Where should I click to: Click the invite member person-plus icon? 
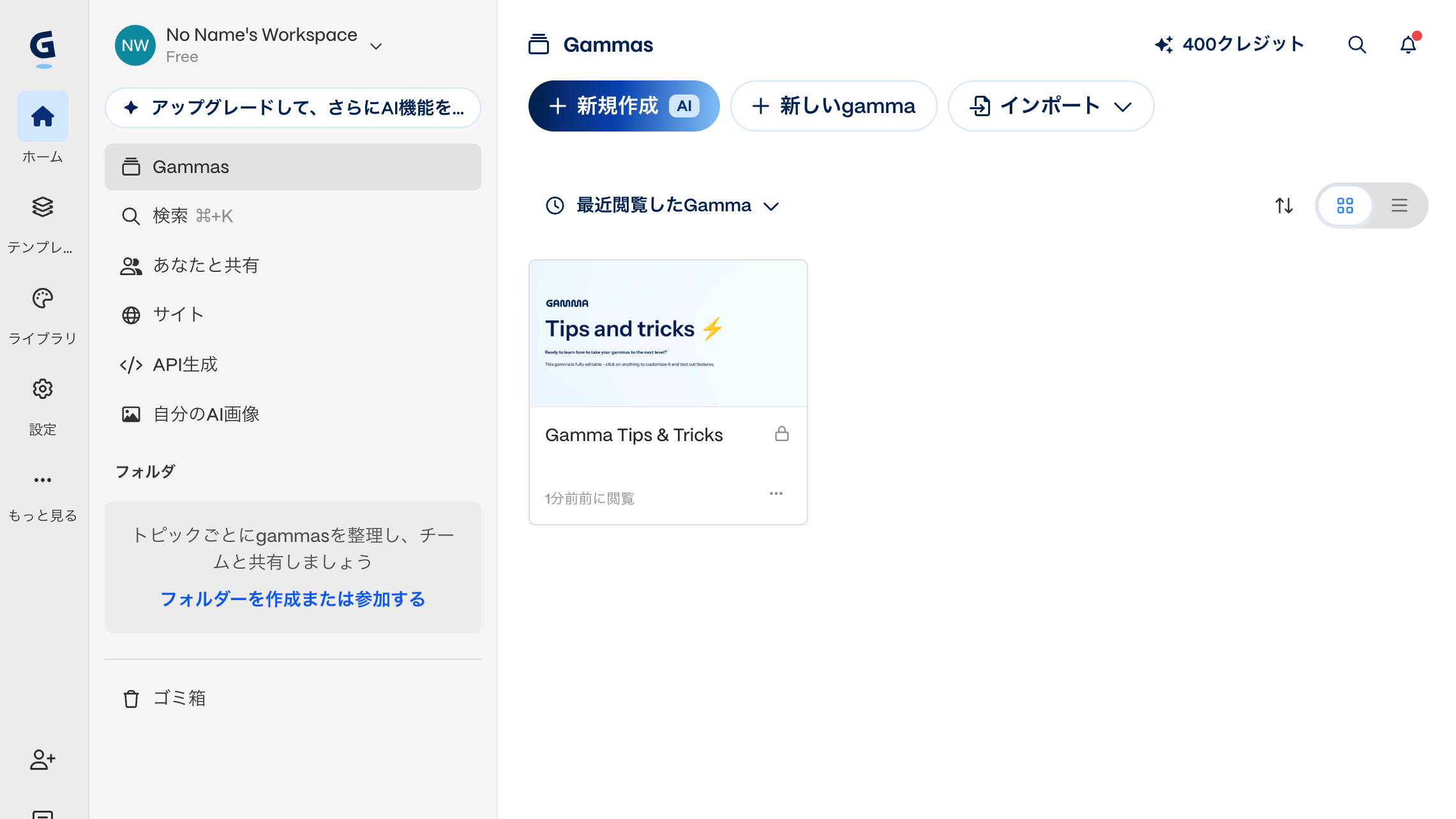pos(43,759)
